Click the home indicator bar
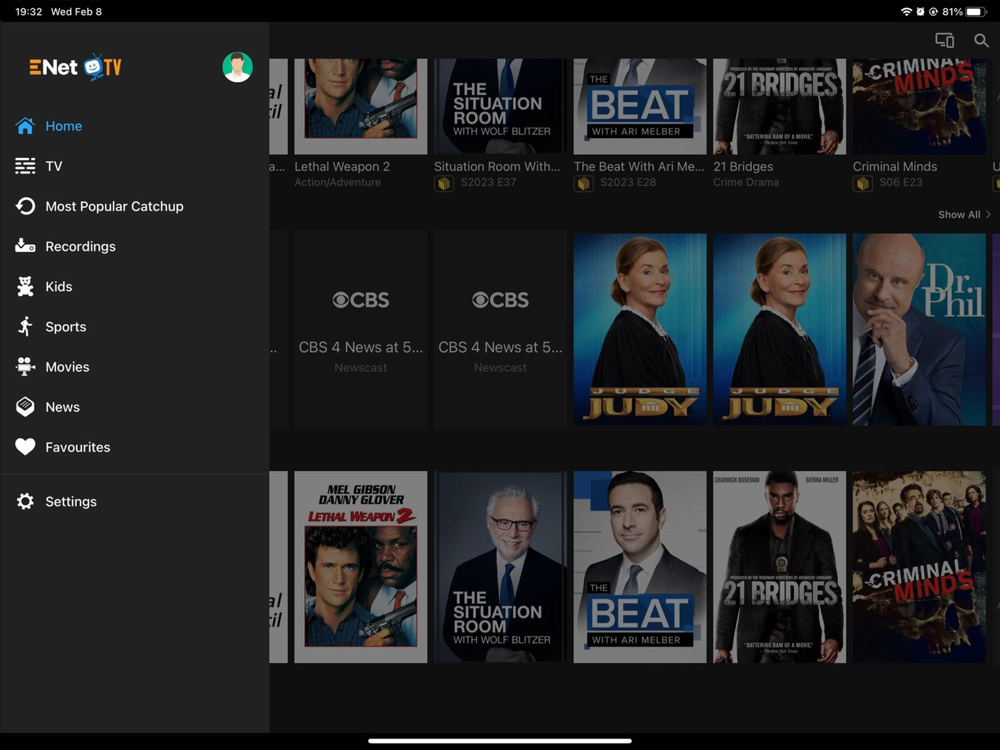 500,741
